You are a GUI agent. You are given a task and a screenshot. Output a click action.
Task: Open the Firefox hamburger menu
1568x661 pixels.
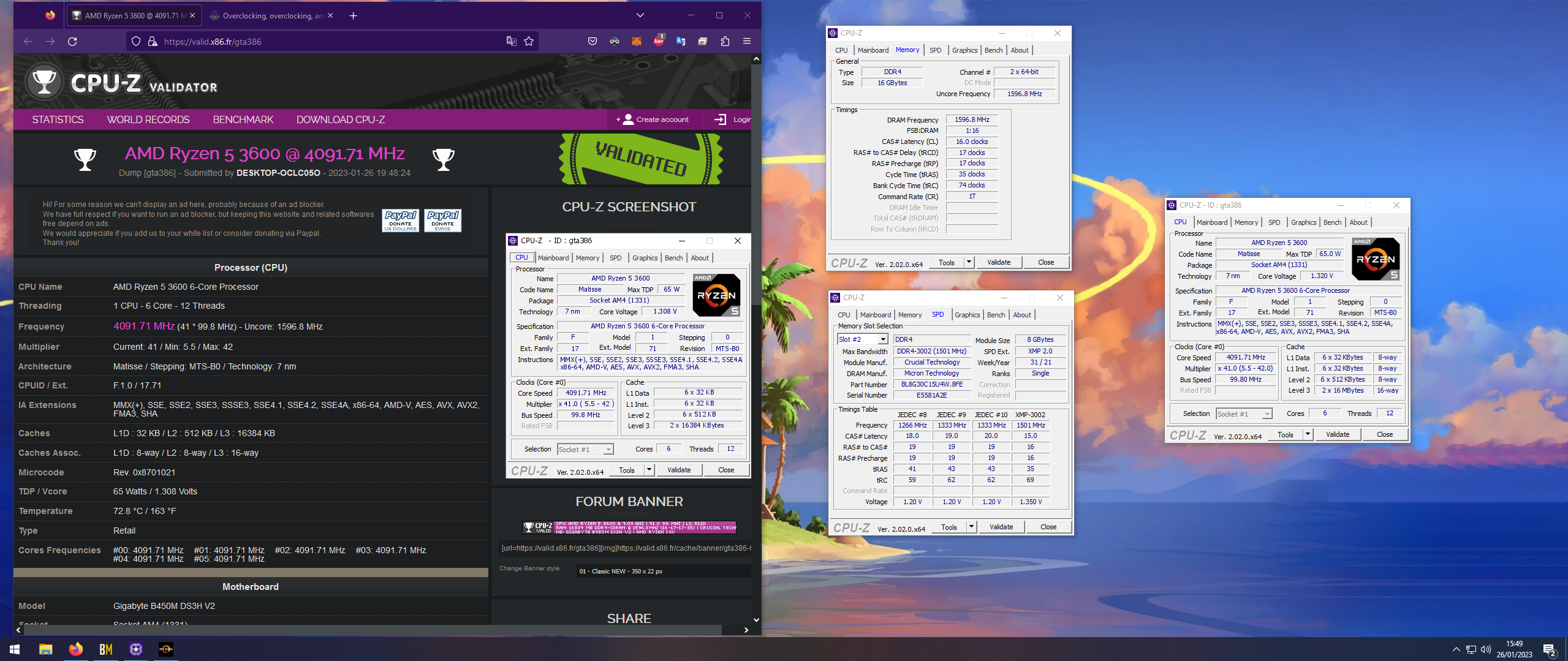pyautogui.click(x=747, y=42)
